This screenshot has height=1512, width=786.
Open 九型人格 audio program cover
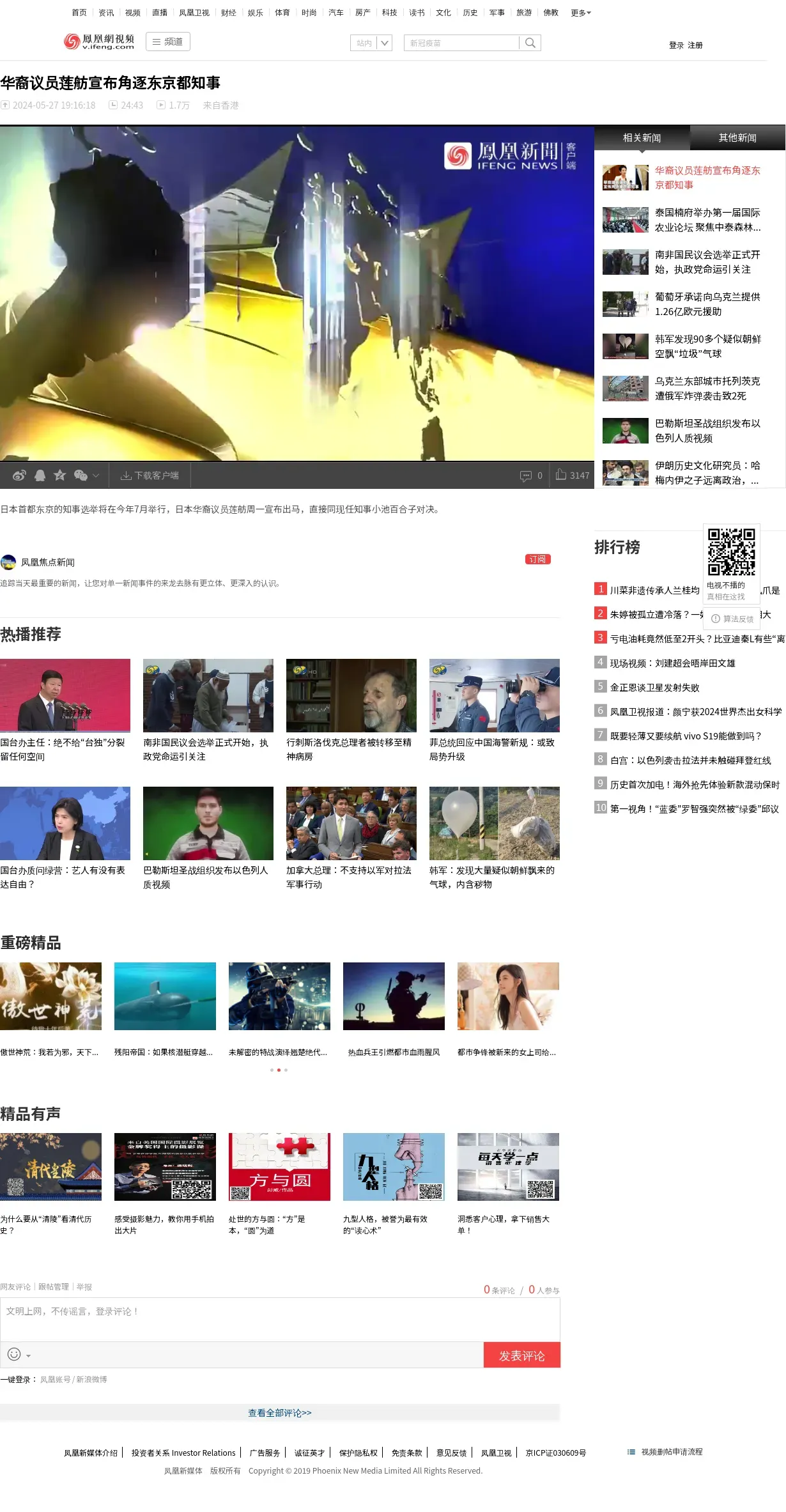394,1167
